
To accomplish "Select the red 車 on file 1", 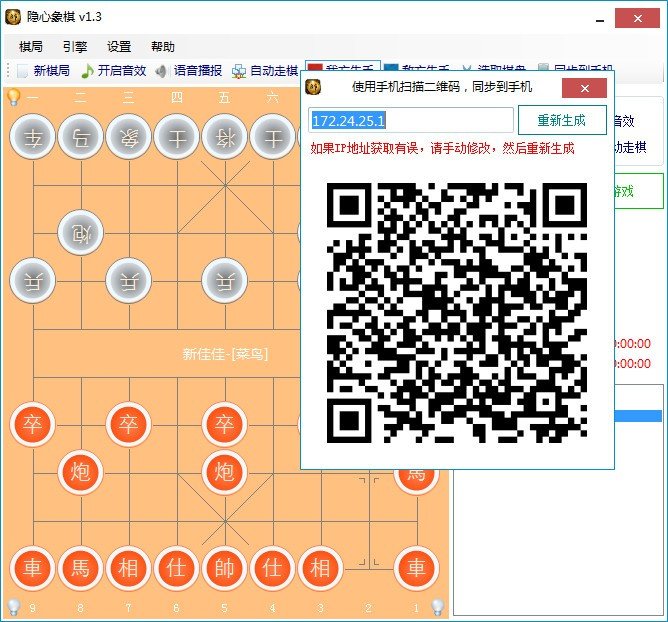I will [x=416, y=568].
